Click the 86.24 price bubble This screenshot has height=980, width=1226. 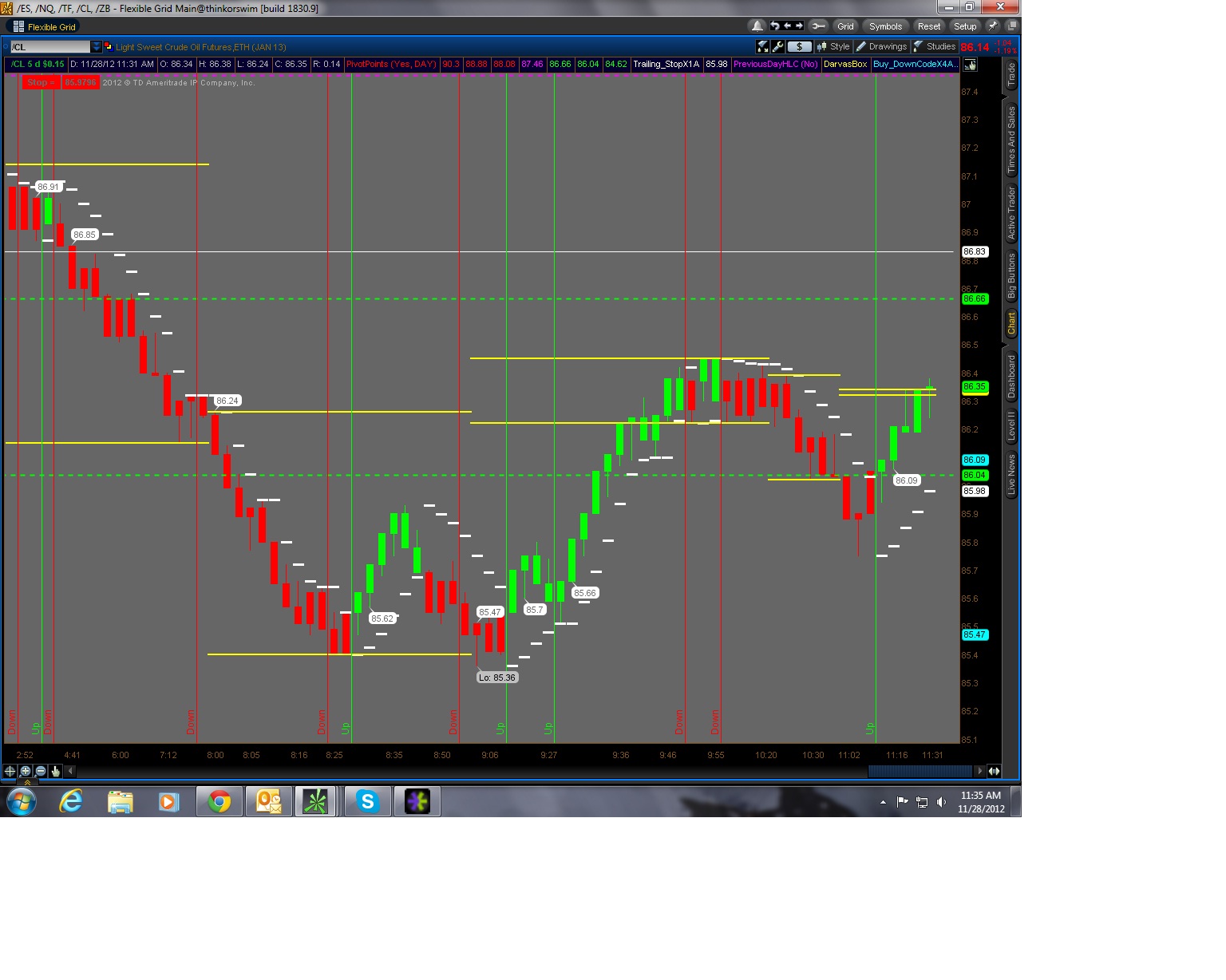227,401
